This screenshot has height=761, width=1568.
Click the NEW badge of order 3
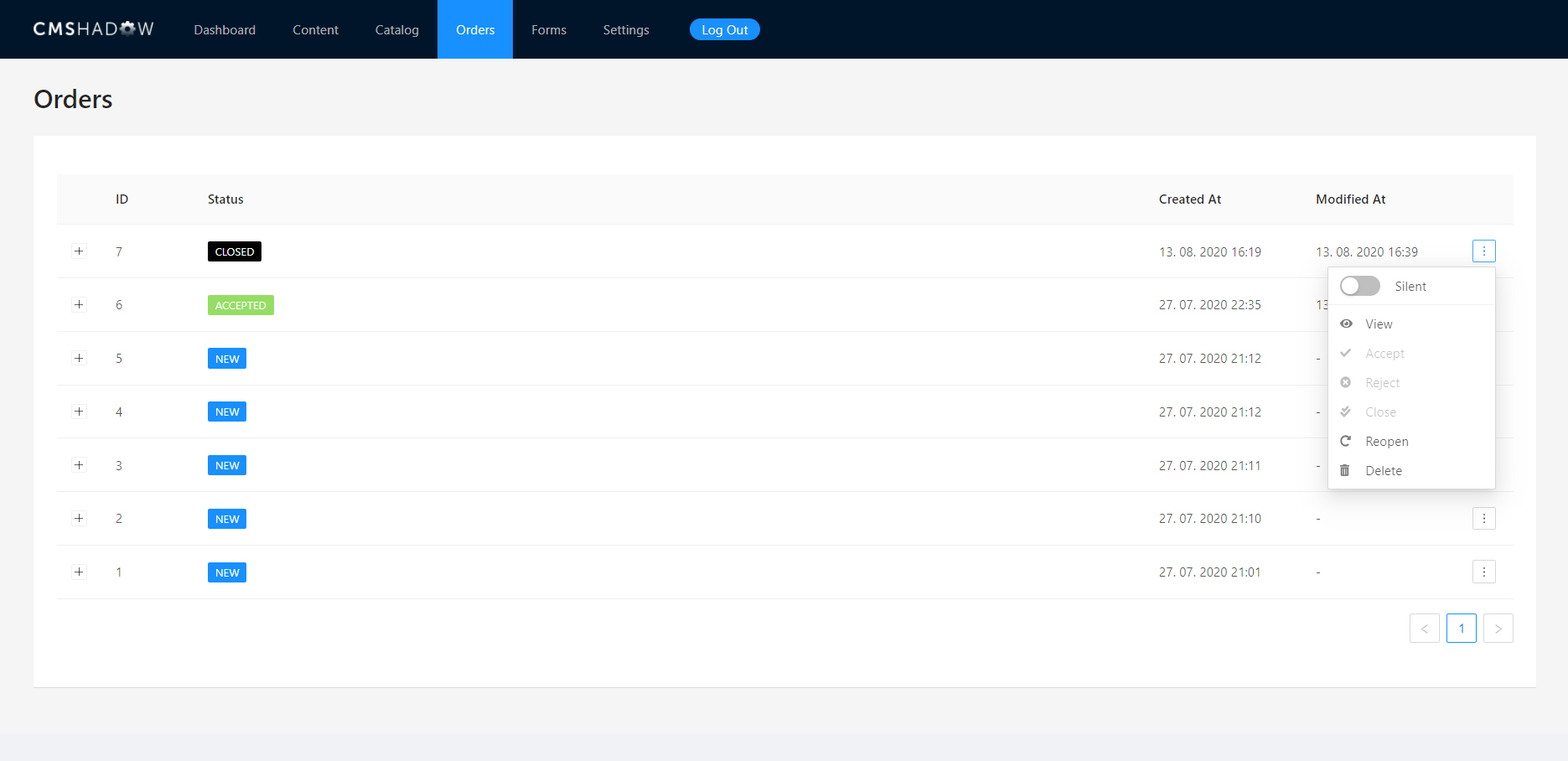[227, 465]
